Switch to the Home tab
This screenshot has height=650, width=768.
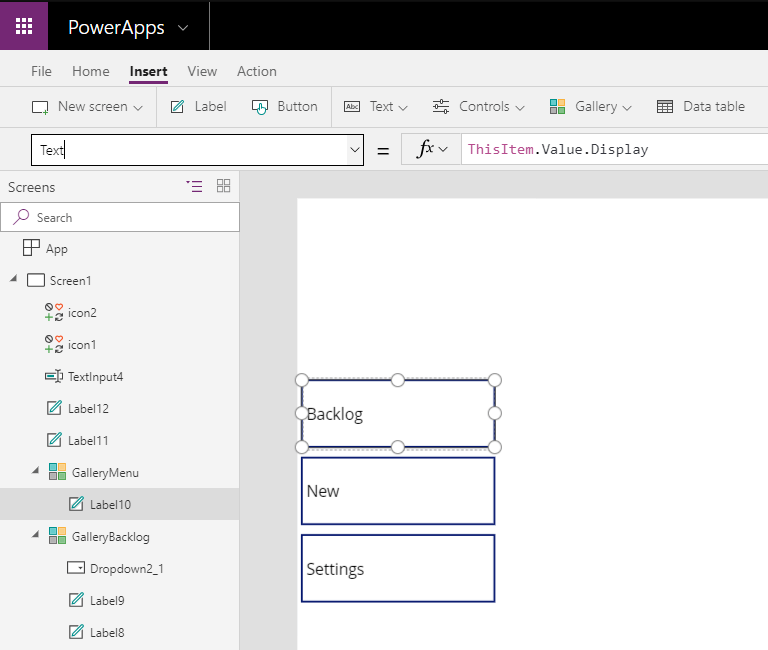pos(91,72)
